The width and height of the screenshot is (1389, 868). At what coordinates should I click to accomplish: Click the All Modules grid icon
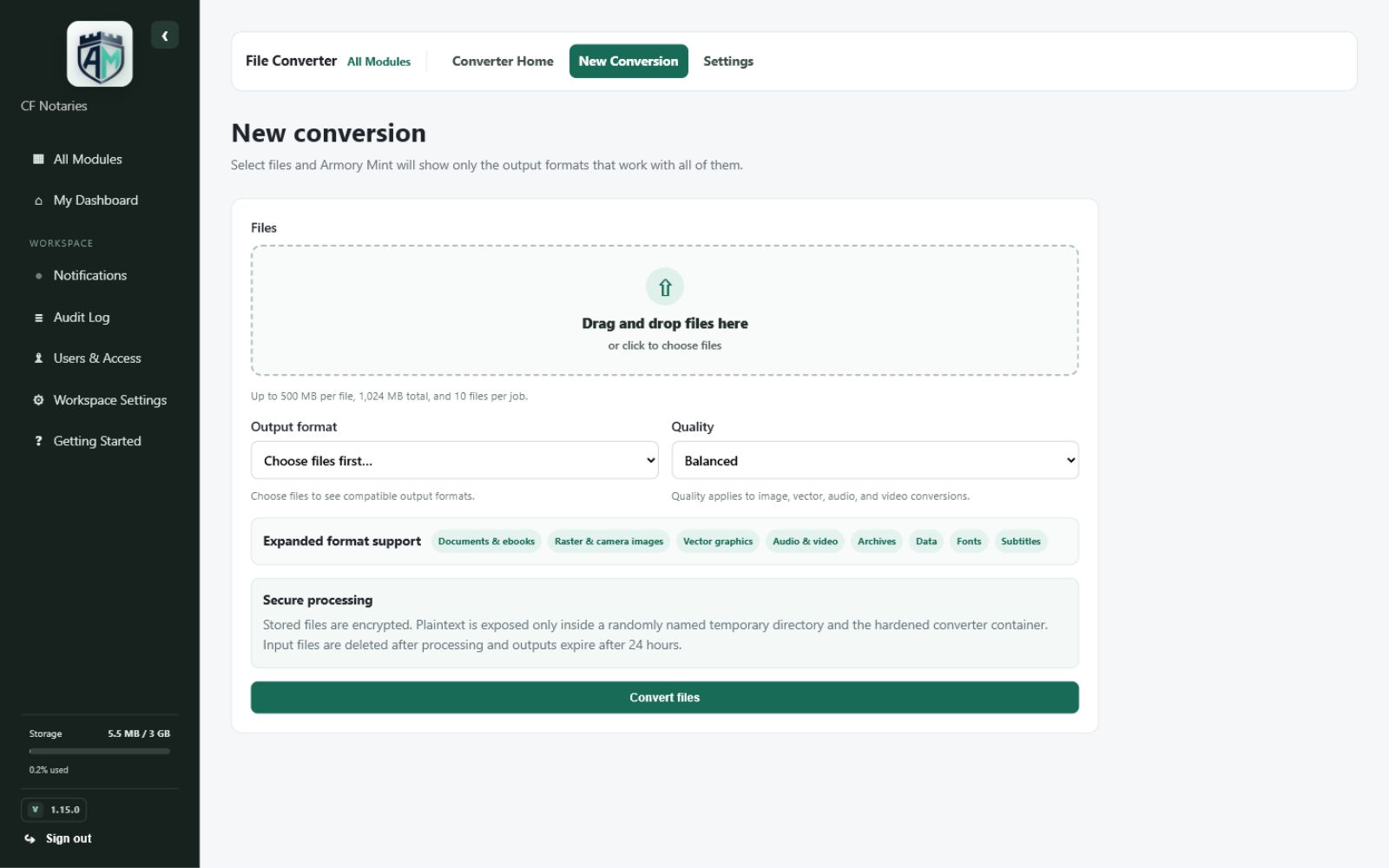point(38,159)
